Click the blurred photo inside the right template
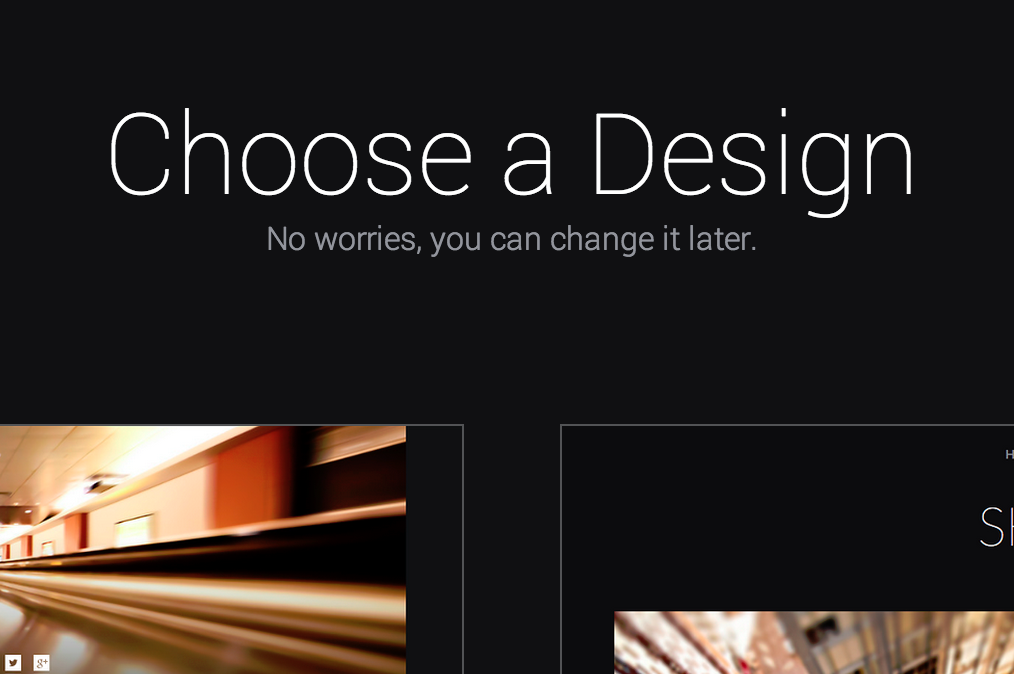The height and width of the screenshot is (674, 1014). pos(814,642)
